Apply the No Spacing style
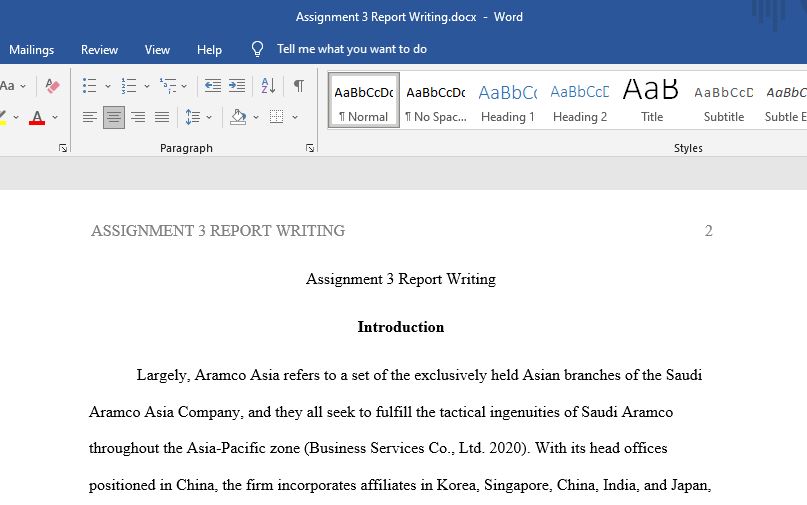Screen dimensions: 807x505 pos(435,100)
